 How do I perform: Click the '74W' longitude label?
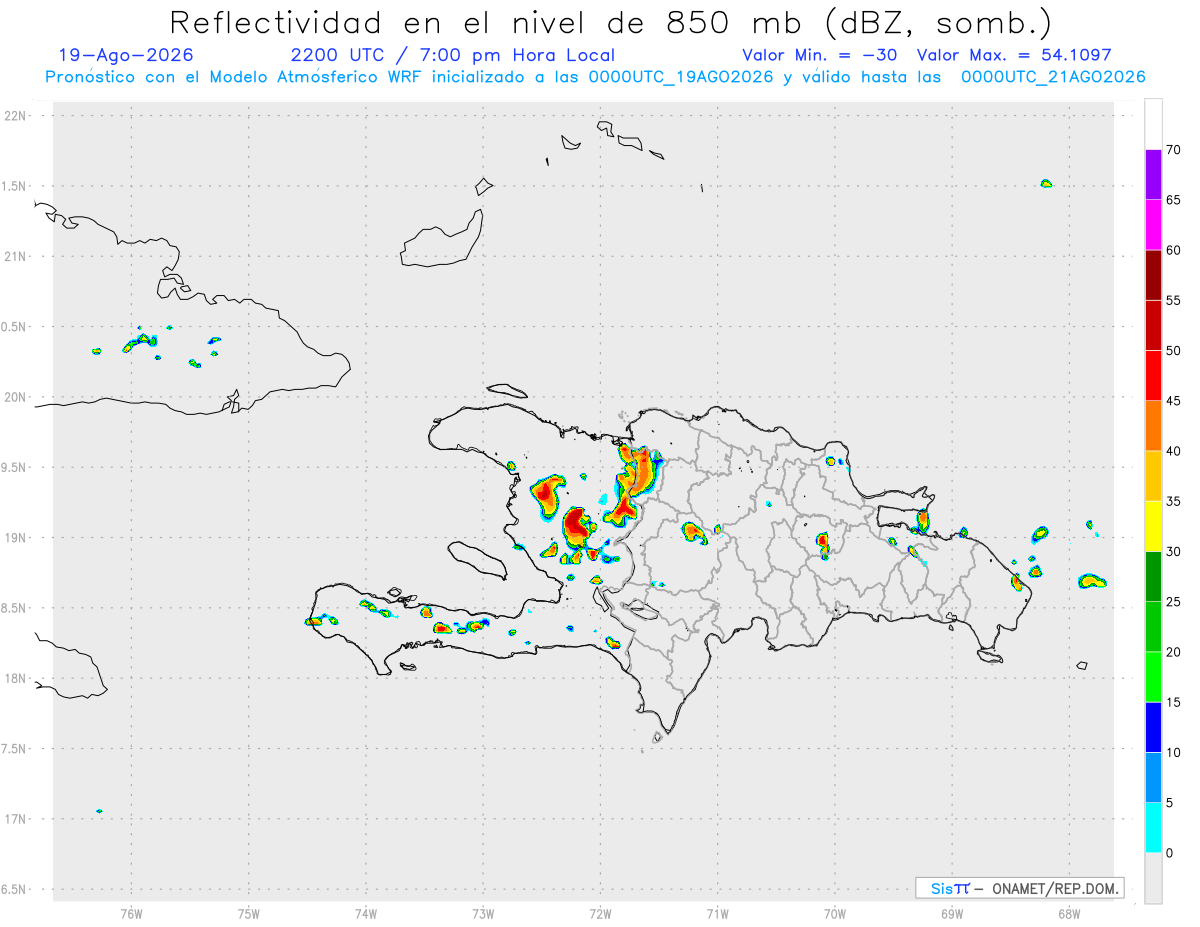[365, 913]
